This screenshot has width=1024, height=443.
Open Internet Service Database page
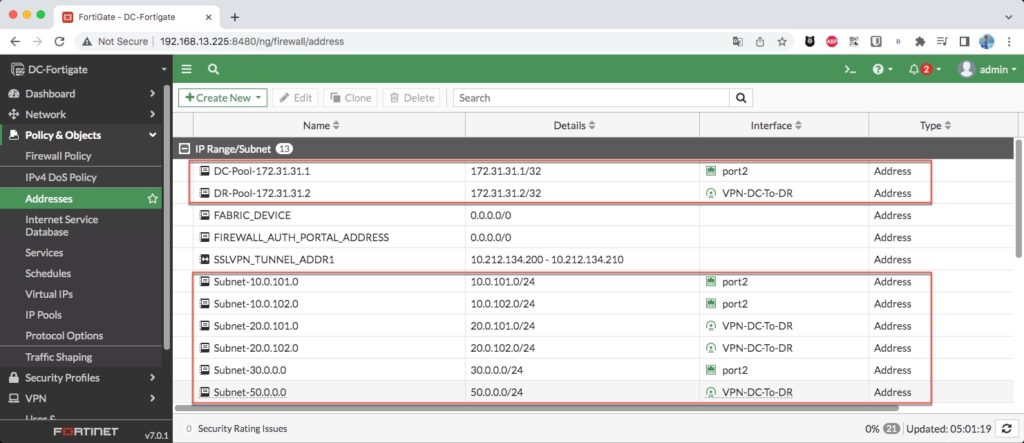[x=61, y=225]
